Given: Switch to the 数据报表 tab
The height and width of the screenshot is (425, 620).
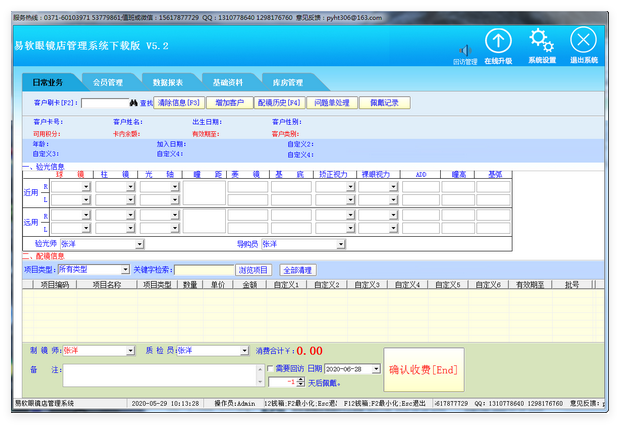Looking at the screenshot, I should pos(168,82).
